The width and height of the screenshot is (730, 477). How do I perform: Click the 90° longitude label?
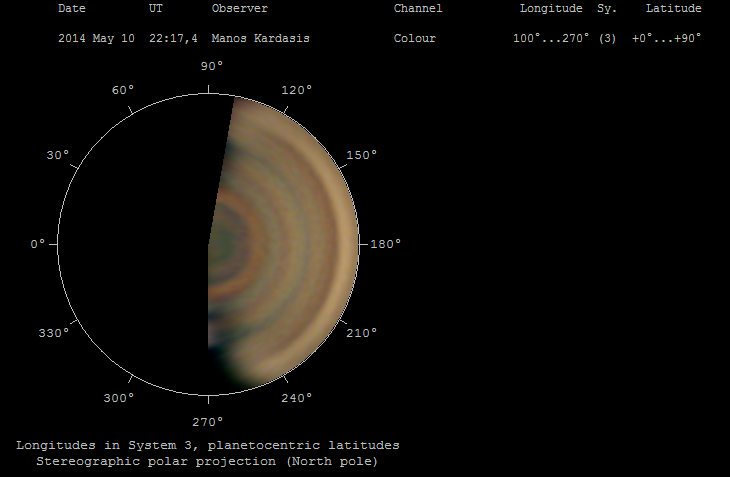click(x=212, y=66)
